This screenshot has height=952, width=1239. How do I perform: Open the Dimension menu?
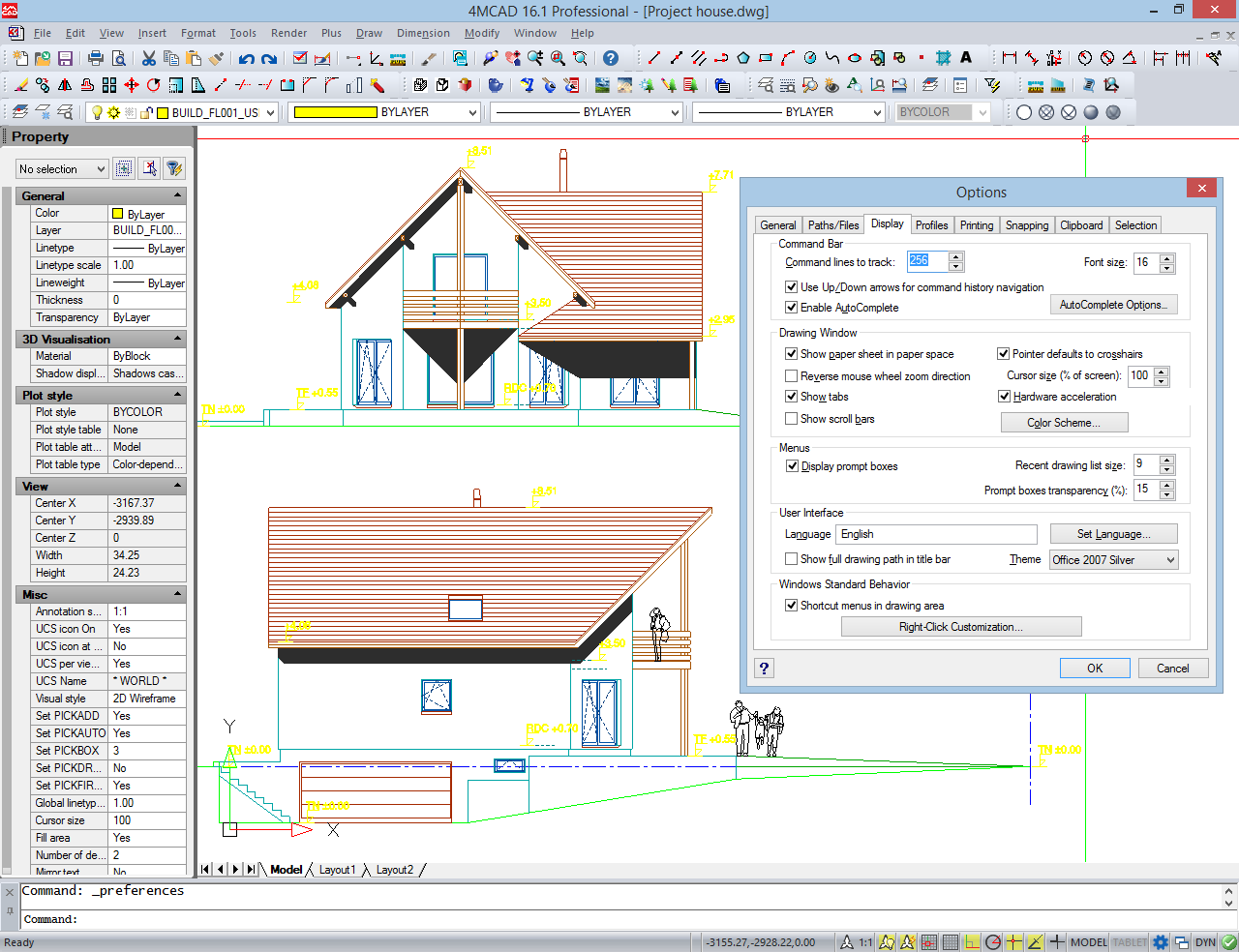(423, 33)
